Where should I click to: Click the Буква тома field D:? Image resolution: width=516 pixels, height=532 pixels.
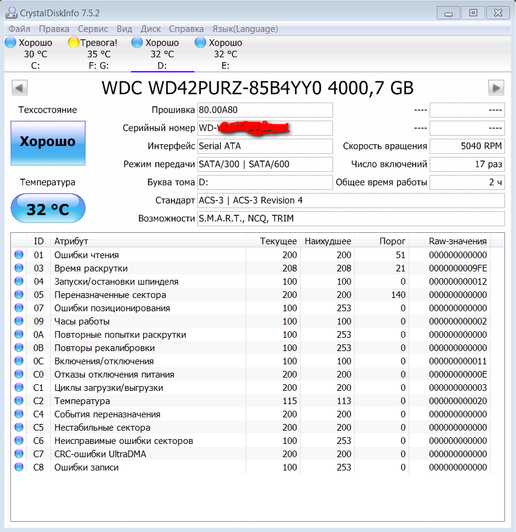click(265, 182)
